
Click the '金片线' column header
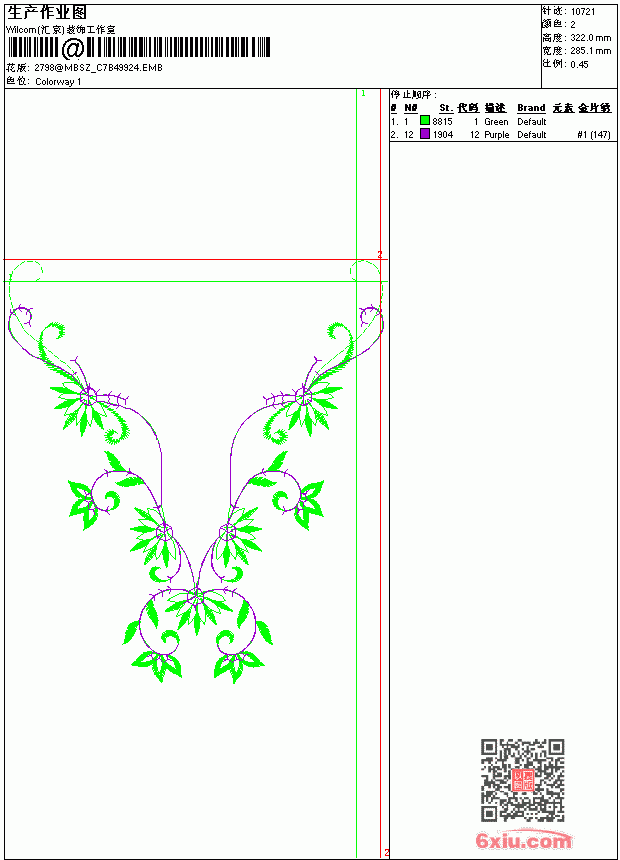(x=594, y=108)
